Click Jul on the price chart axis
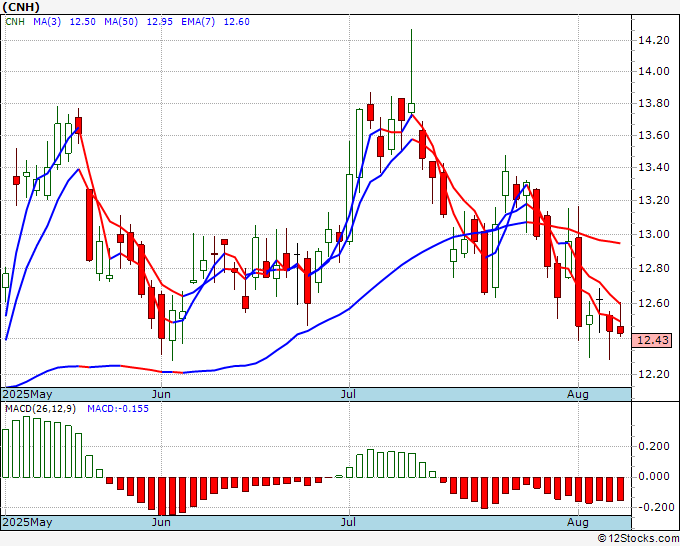 pyautogui.click(x=349, y=394)
